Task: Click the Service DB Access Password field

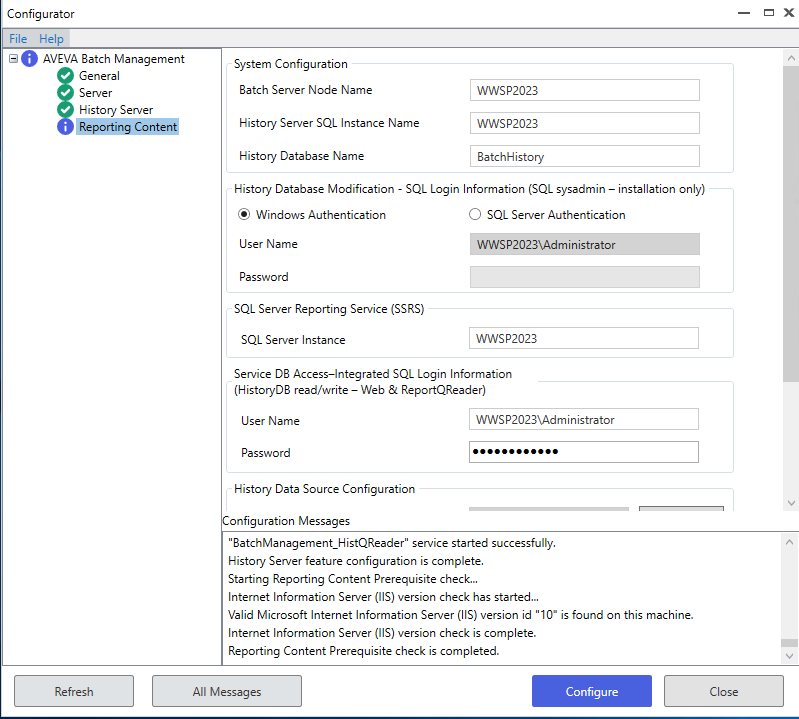Action: point(583,452)
